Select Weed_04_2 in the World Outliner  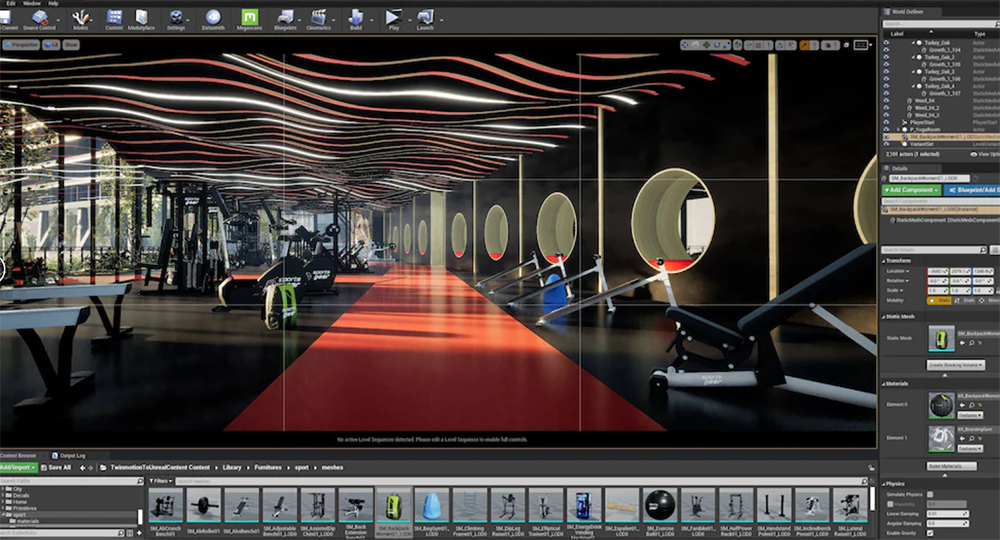(927, 108)
